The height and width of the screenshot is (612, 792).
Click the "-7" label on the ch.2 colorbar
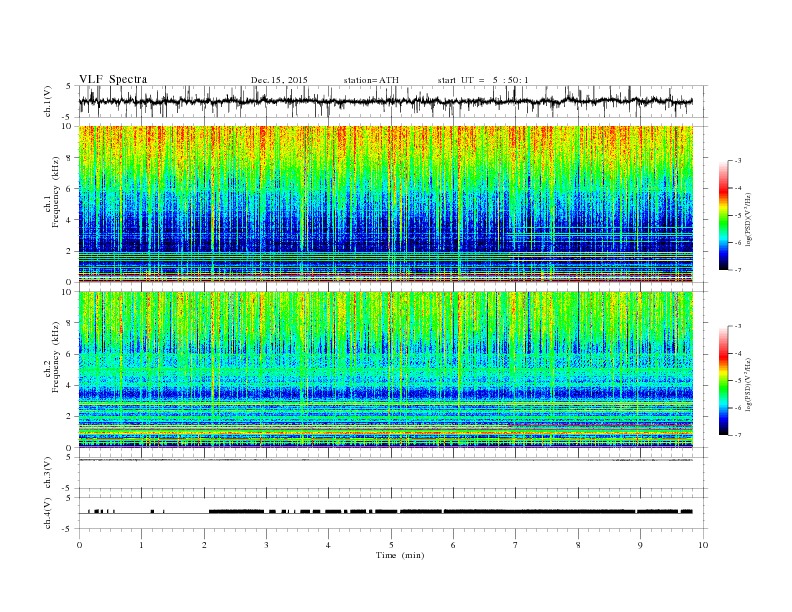(738, 435)
